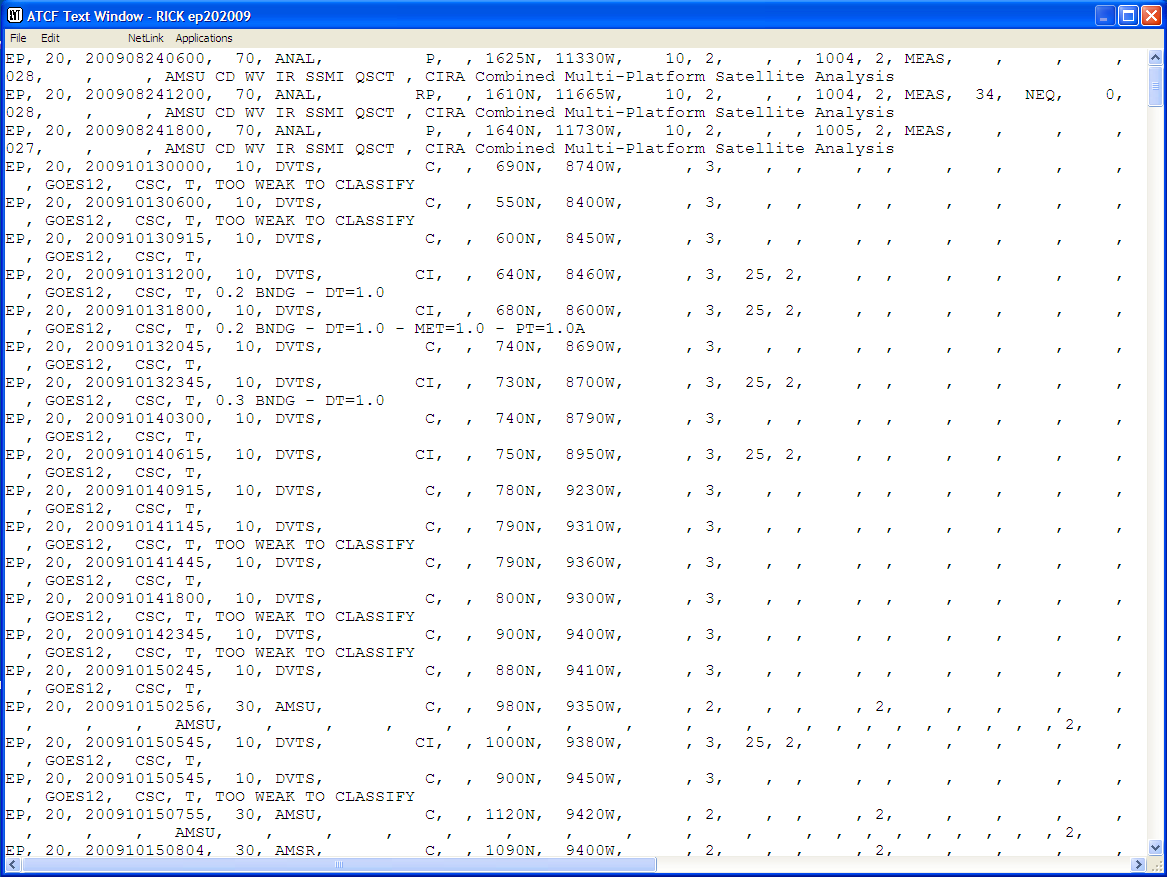The image size is (1167, 877).
Task: Click the vertical scrollbar up arrow
Action: coord(1156,57)
